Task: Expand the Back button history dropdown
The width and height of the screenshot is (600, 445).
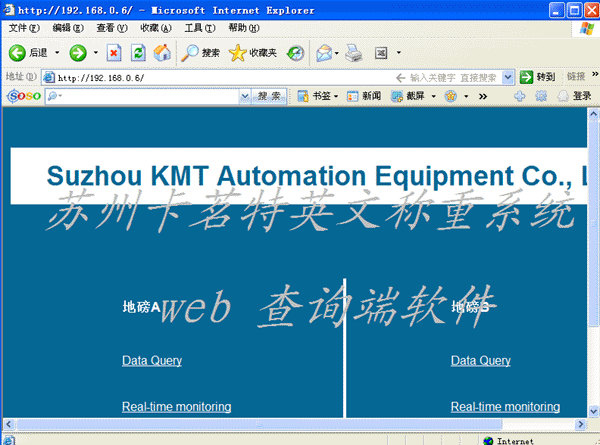Action: coord(57,52)
